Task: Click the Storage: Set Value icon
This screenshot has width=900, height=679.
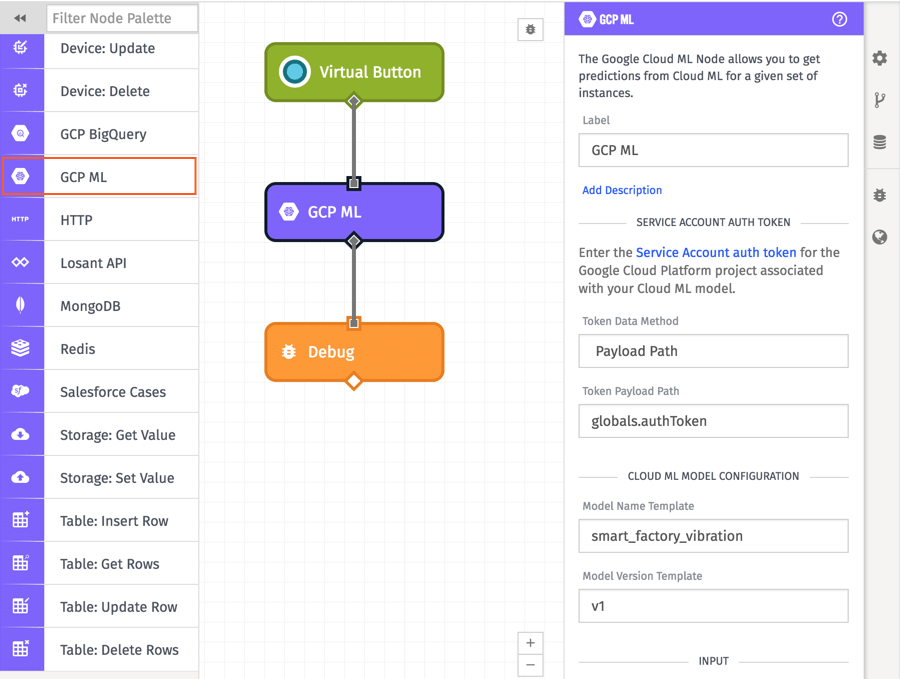Action: 21,477
